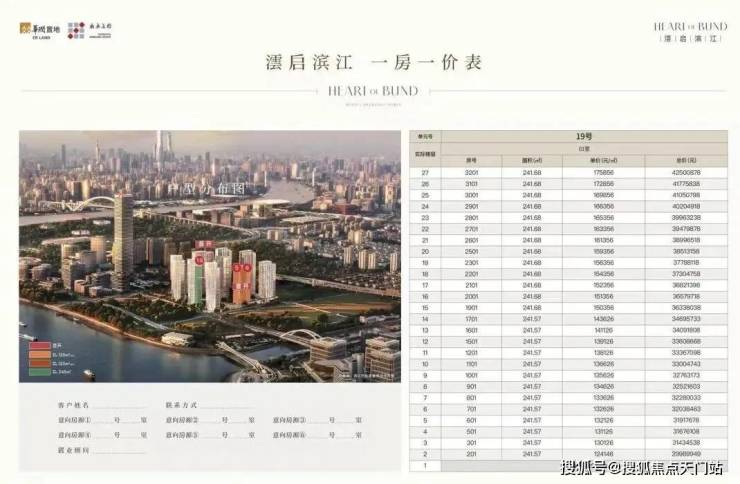
Task: Click area 241.68 in room 2301 row
Action: [532, 263]
